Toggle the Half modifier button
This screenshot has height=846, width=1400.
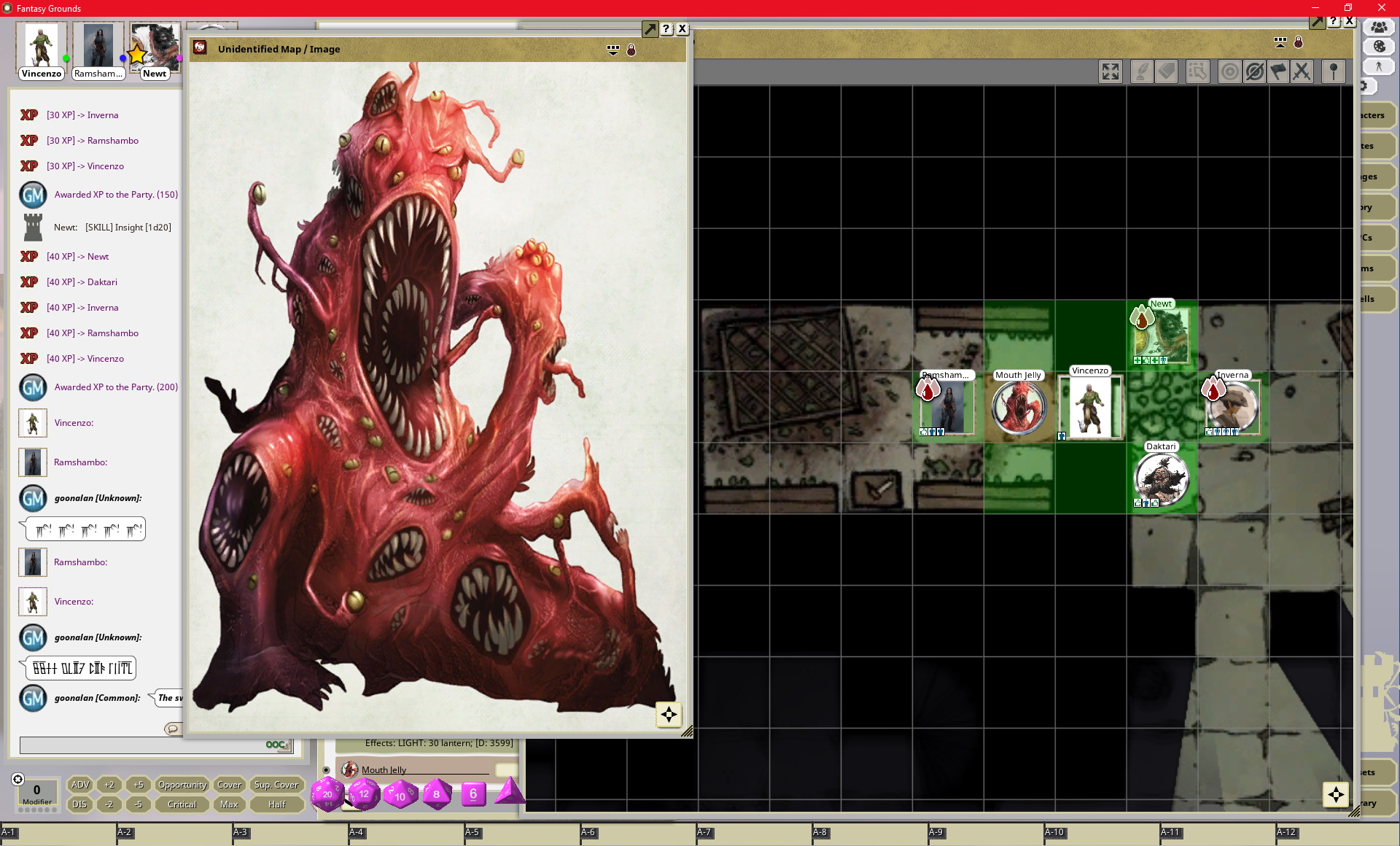click(276, 804)
